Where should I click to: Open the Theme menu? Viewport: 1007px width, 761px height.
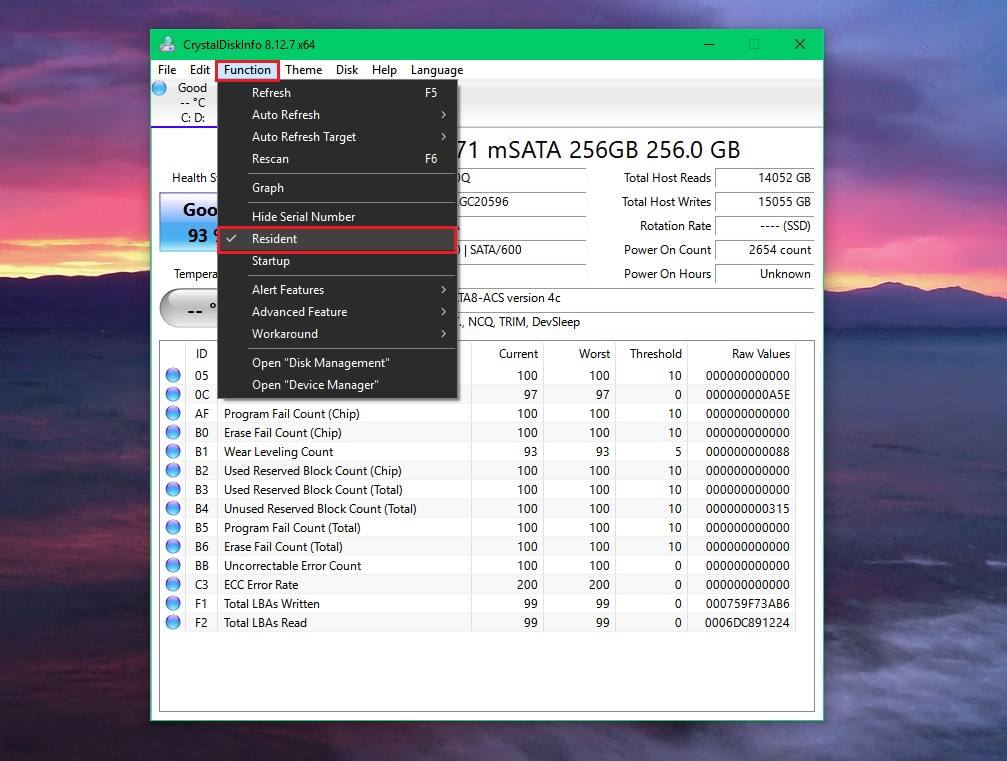pos(303,70)
